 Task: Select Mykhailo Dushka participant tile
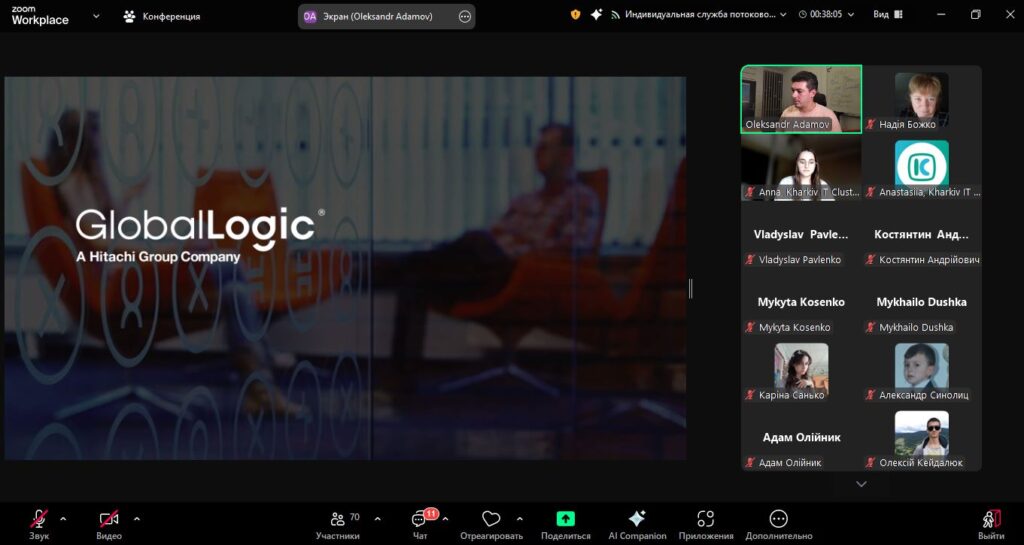(921, 302)
